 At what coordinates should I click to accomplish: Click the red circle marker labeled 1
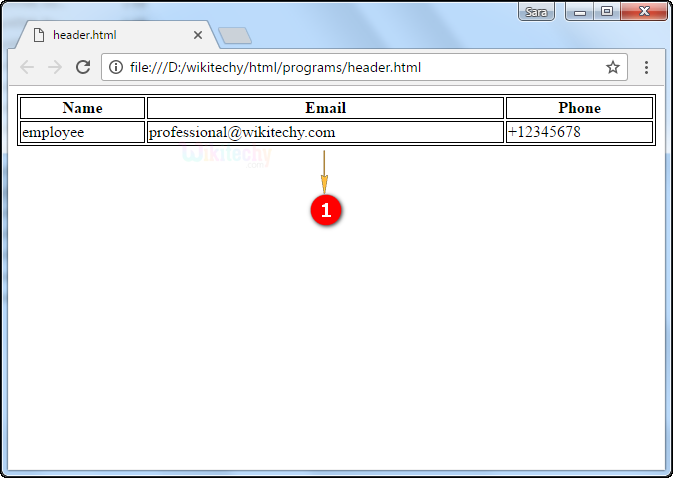point(326,210)
